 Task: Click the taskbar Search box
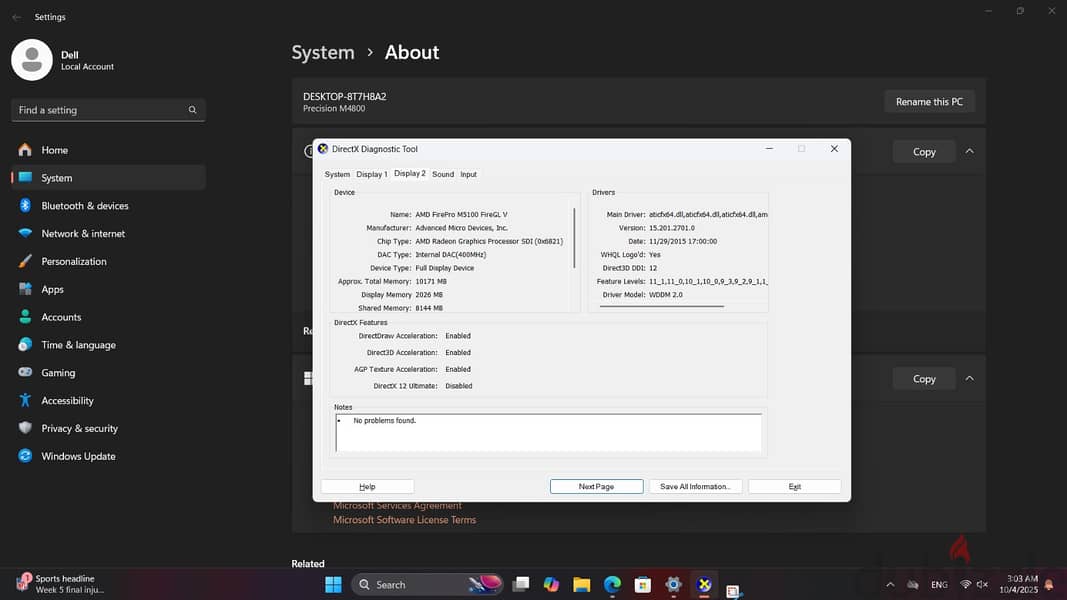click(427, 584)
